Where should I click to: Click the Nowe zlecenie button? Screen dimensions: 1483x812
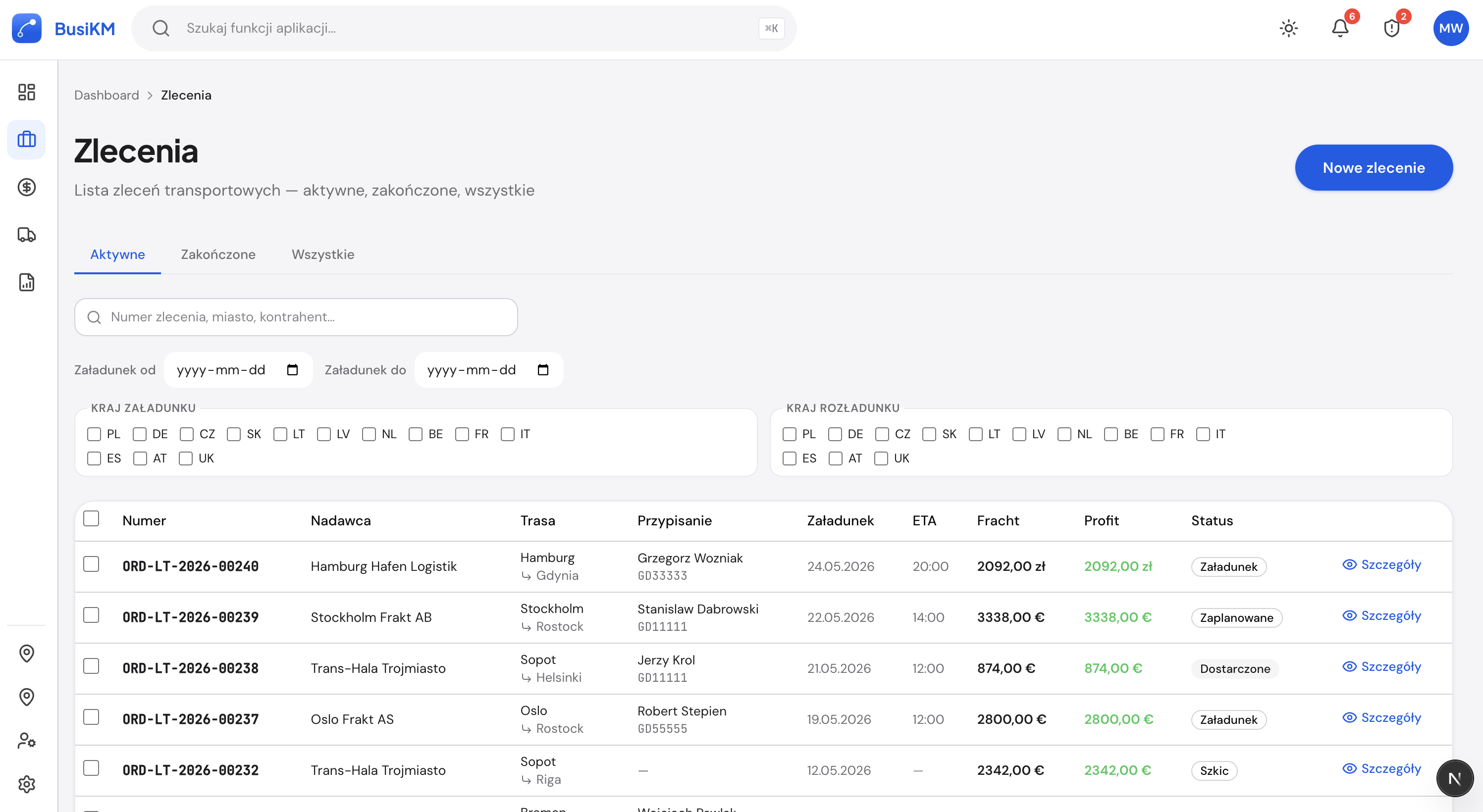pyautogui.click(x=1374, y=167)
